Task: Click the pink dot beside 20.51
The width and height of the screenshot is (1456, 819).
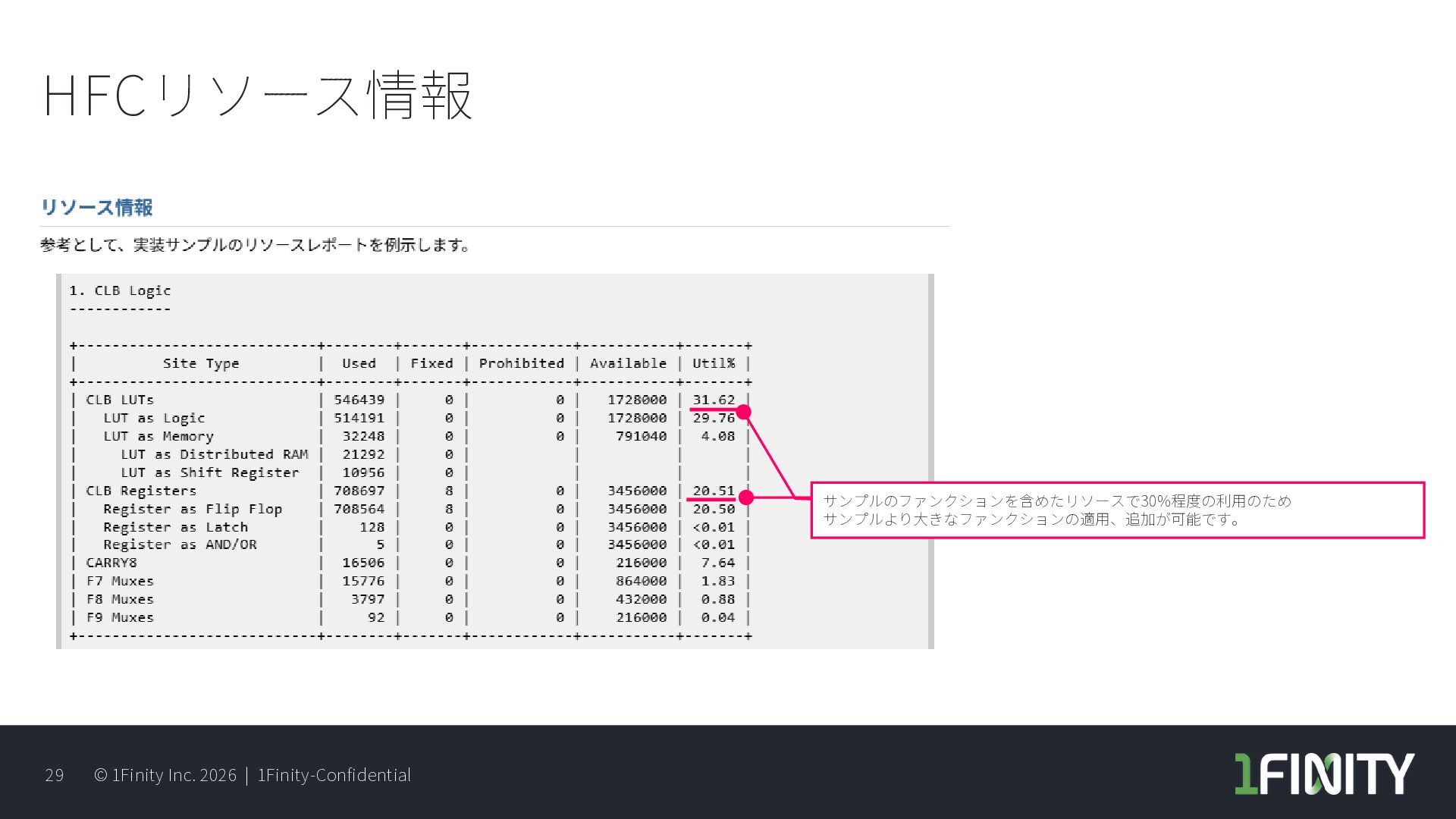Action: point(746,497)
